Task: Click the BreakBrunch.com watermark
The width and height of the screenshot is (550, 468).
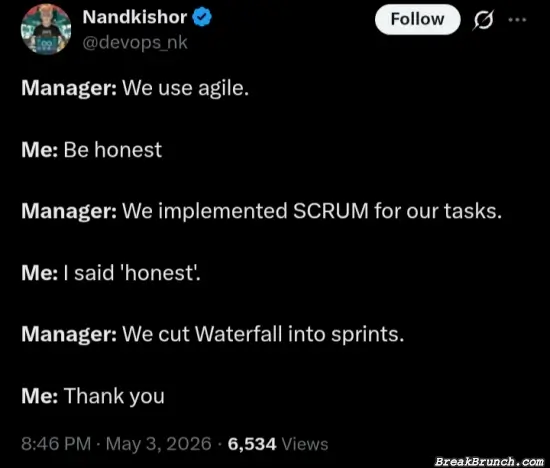Action: pyautogui.click(x=489, y=461)
